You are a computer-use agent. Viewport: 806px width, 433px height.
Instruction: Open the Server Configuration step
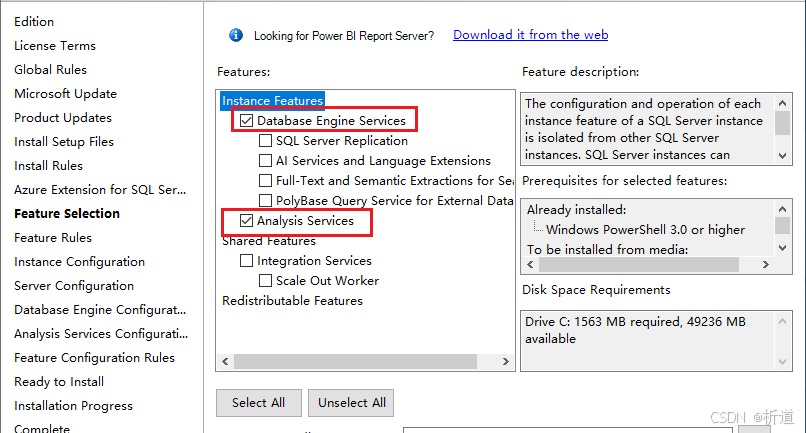[x=74, y=286]
